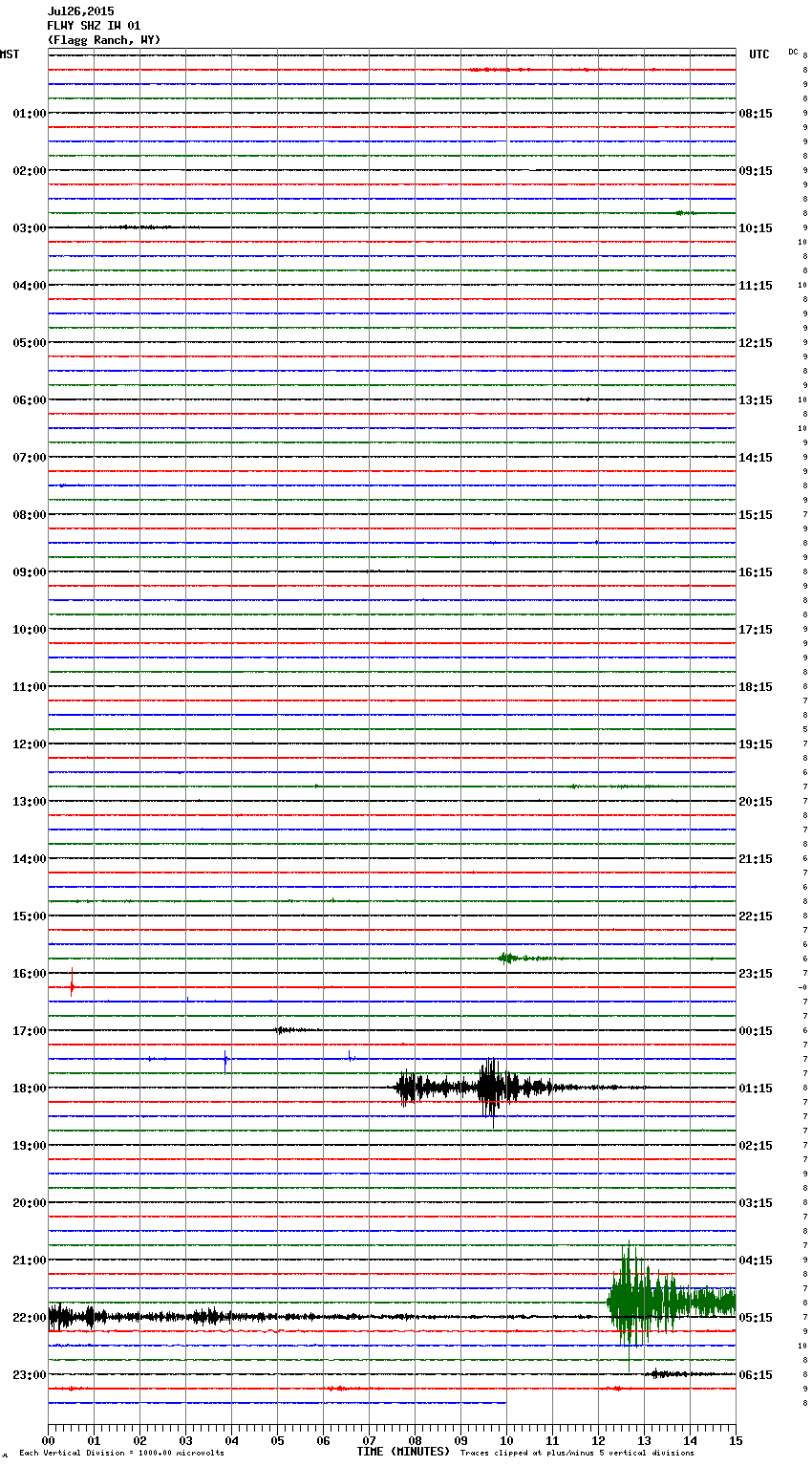Screen dimensions: 812x1466
Task: Click the station code "FLWY SHZ IW 01"
Action: tap(94, 26)
